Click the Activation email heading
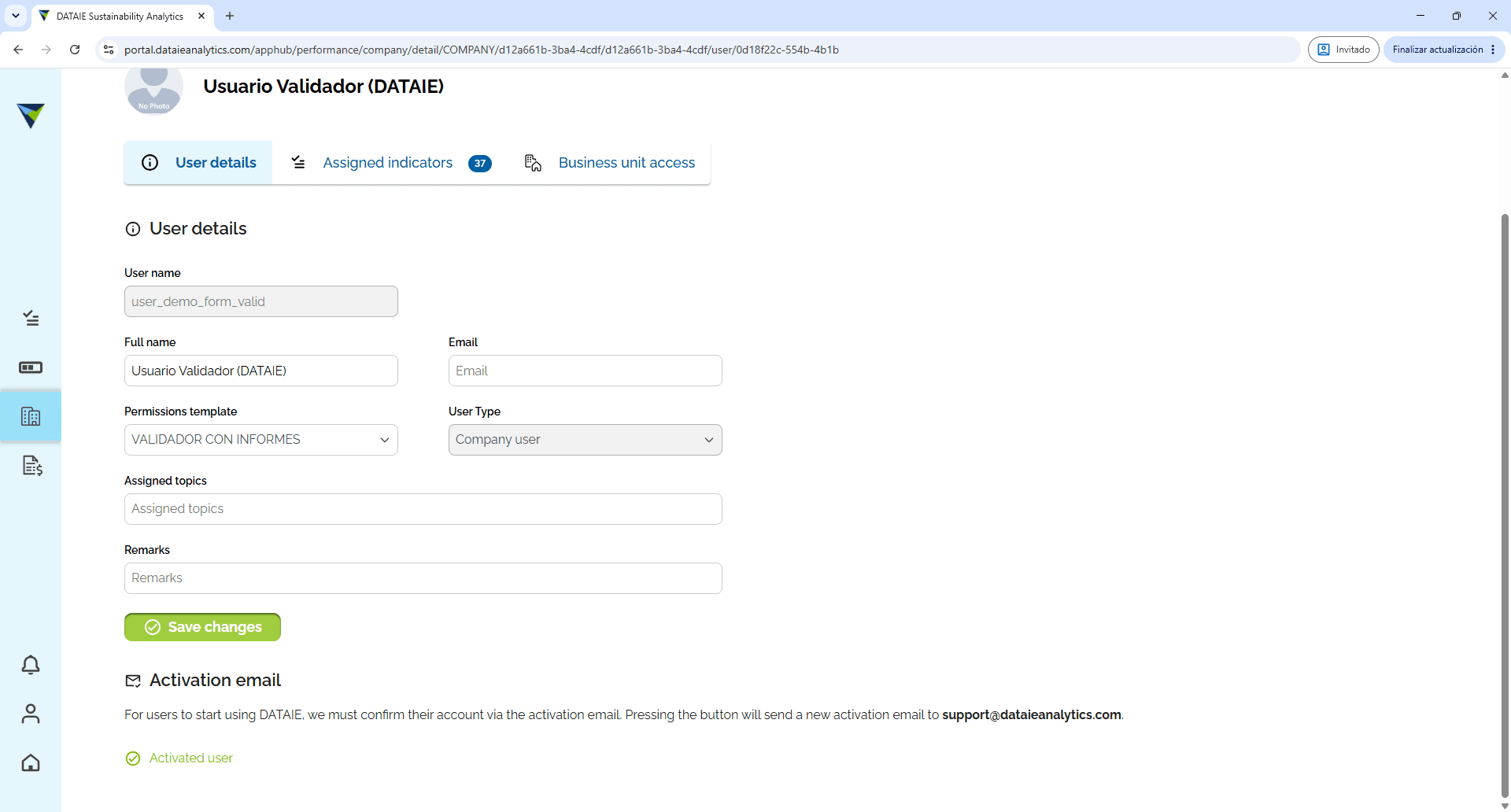This screenshot has height=812, width=1511. tap(215, 680)
